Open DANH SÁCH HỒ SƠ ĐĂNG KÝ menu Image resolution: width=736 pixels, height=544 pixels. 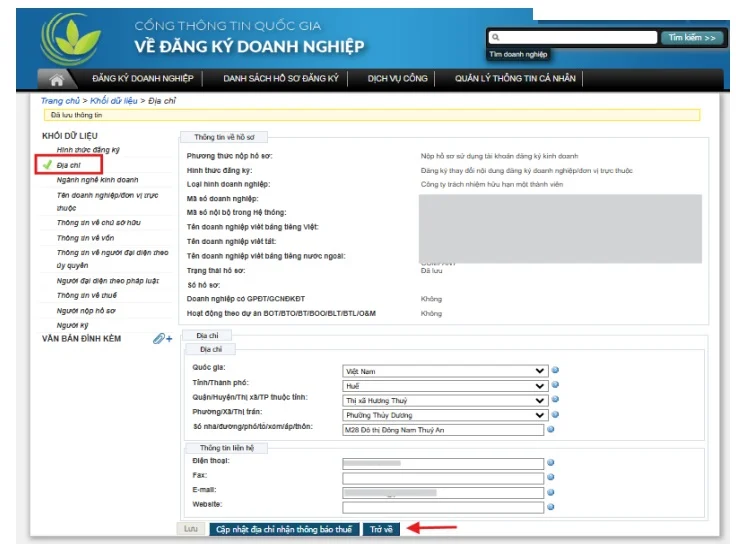click(281, 78)
